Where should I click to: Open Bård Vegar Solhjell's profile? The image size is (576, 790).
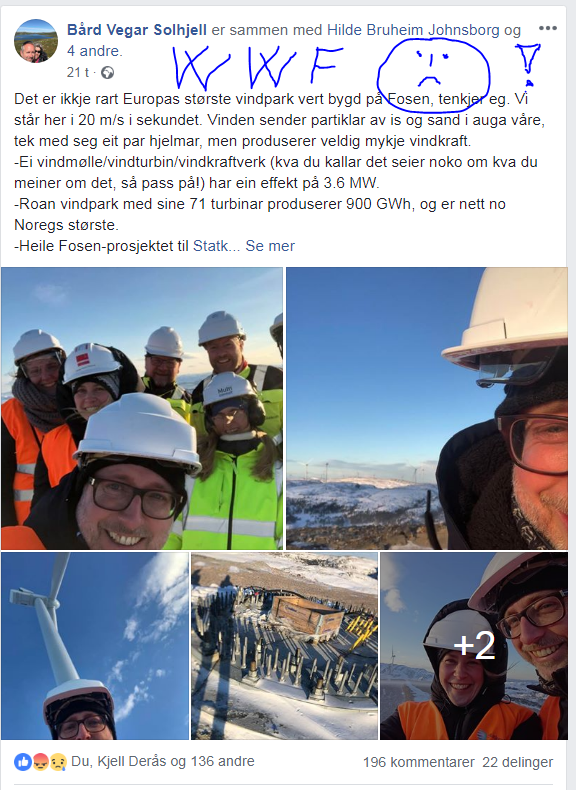click(137, 30)
